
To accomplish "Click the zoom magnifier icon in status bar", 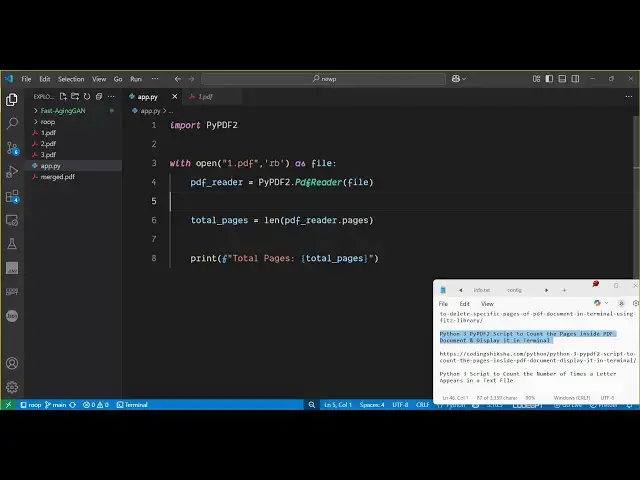I will pyautogui.click(x=312, y=404).
